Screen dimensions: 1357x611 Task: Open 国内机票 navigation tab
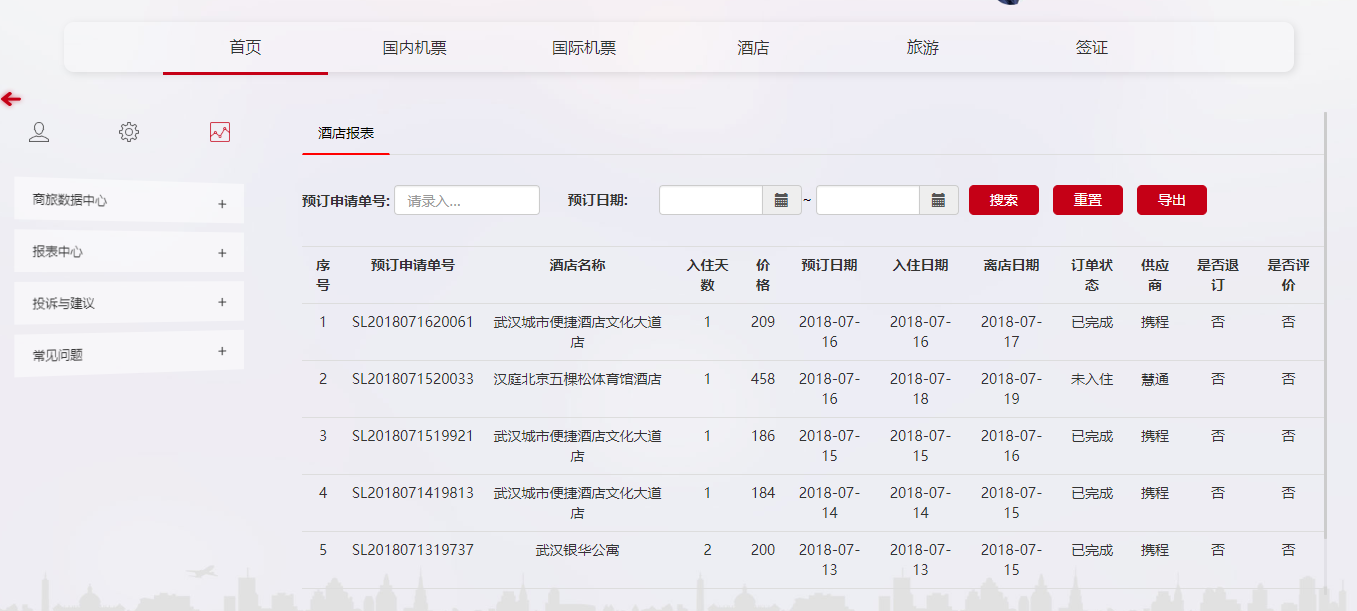click(414, 48)
